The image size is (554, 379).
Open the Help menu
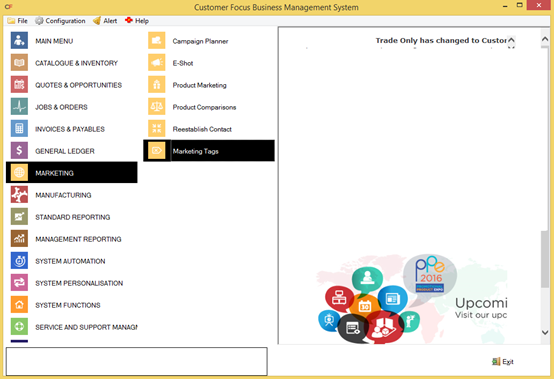click(x=137, y=21)
